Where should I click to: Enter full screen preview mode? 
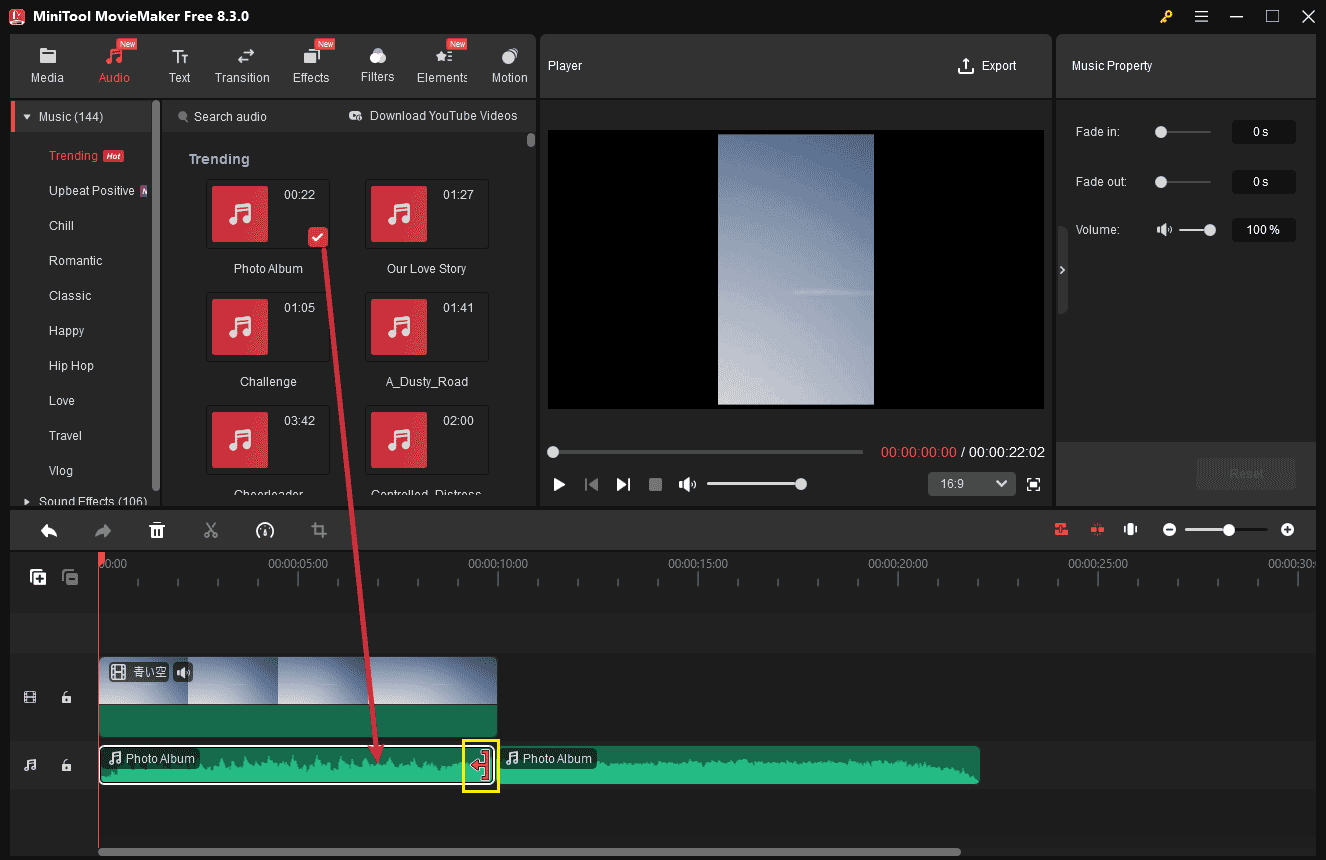(1034, 485)
